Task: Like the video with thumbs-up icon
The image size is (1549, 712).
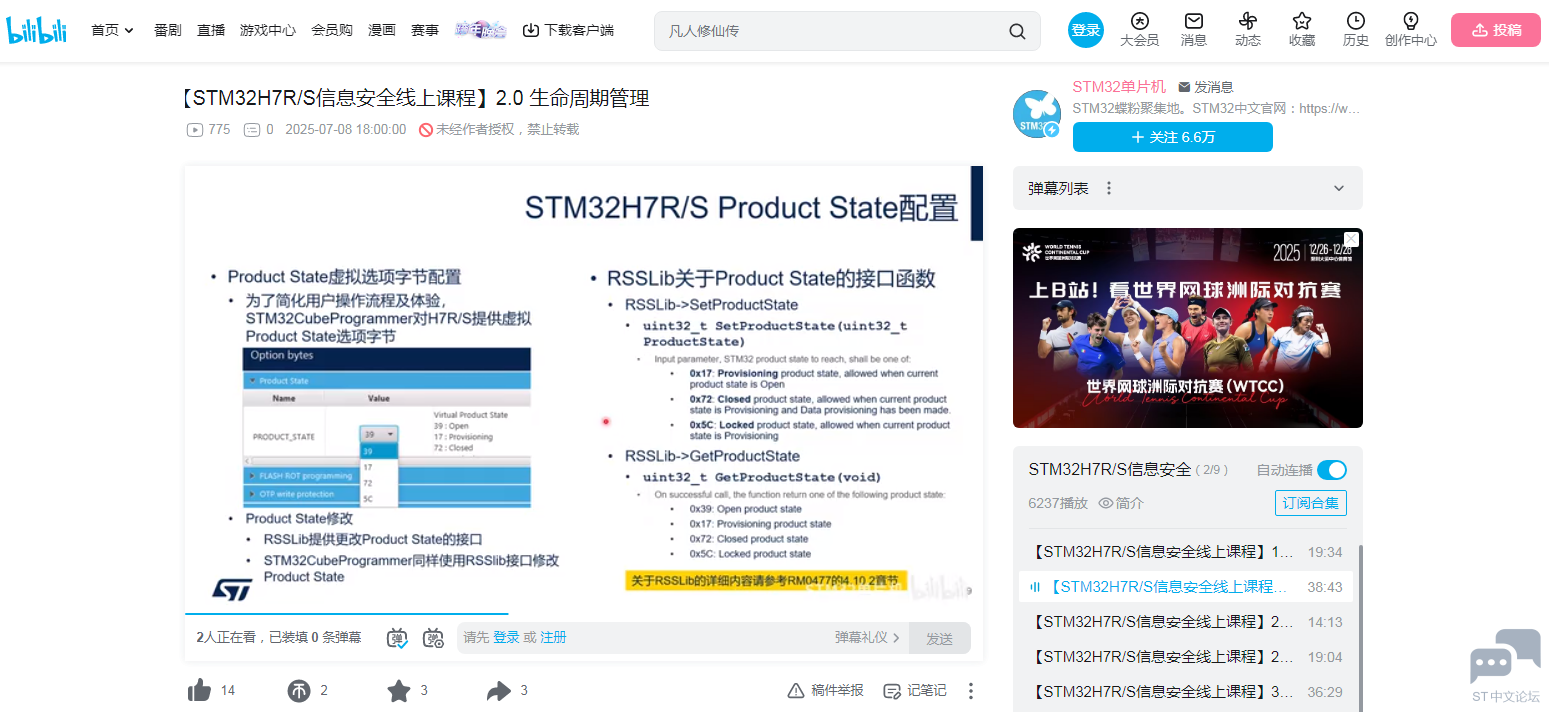Action: 199,690
